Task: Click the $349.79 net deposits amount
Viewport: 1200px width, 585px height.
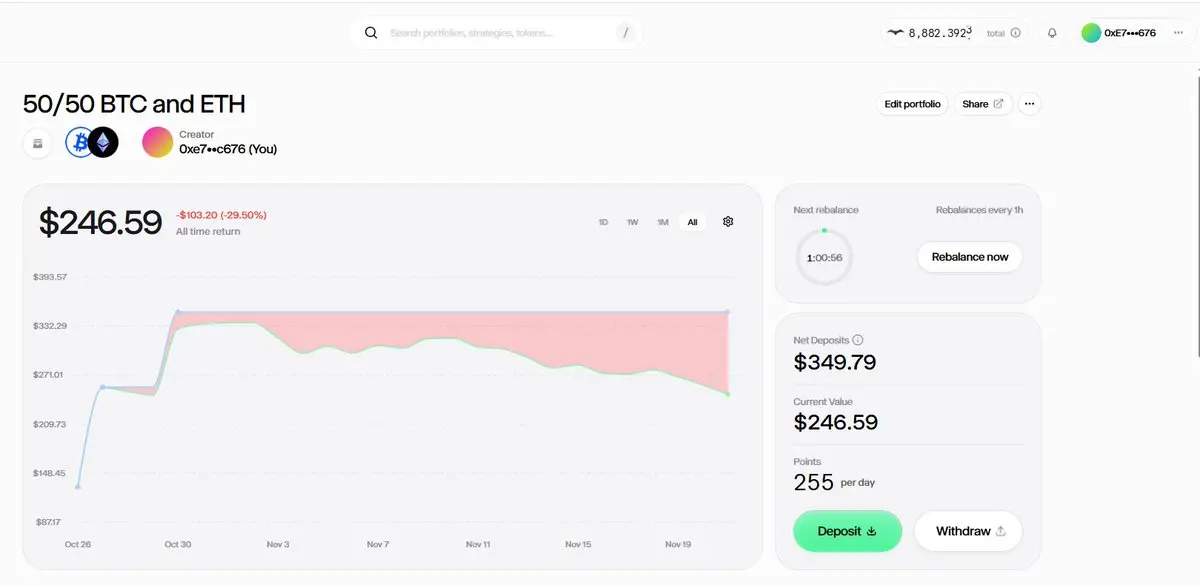Action: (835, 362)
